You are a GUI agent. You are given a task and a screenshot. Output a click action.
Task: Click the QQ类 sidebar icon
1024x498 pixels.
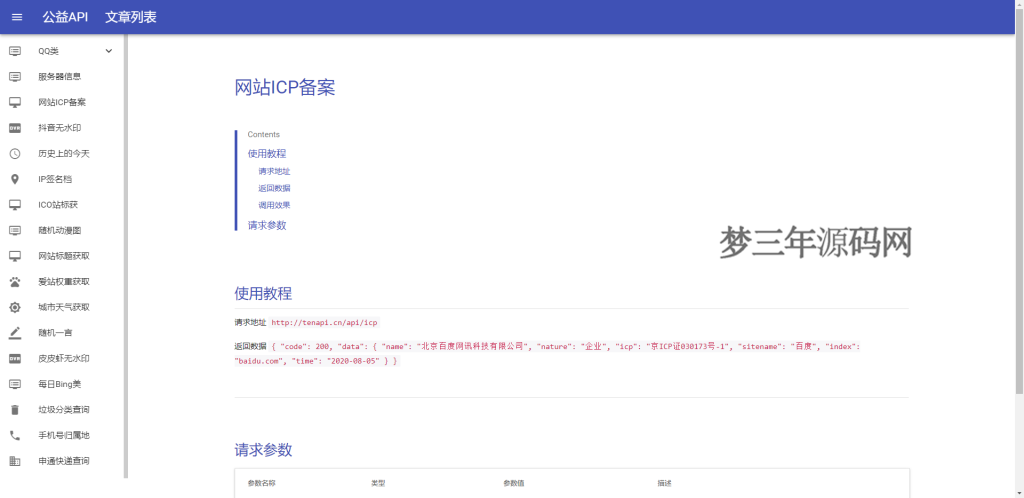coord(15,51)
